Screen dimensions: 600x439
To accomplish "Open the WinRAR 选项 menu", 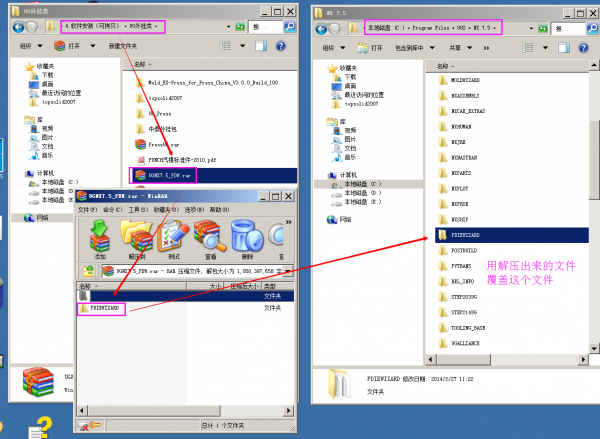I will click(x=194, y=210).
